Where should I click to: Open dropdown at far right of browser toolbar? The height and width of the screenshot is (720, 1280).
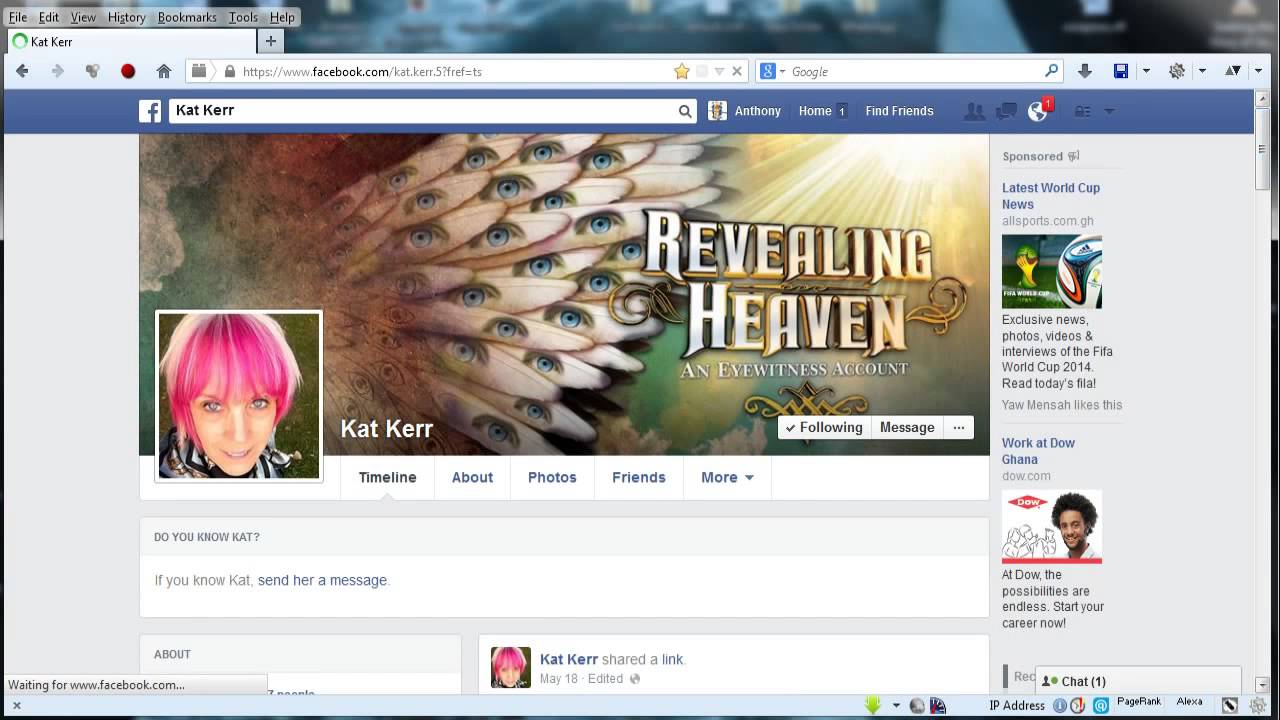[x=1258, y=71]
